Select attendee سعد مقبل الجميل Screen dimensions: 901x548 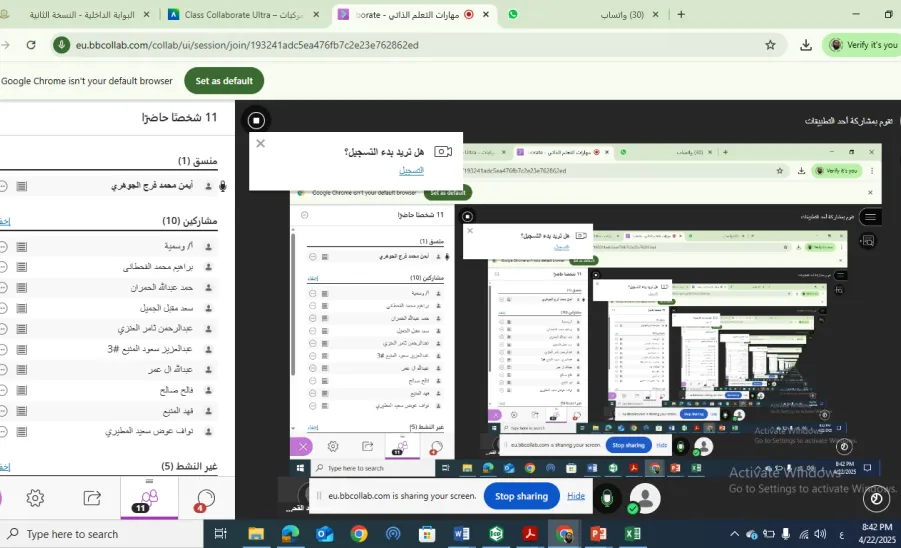point(167,308)
